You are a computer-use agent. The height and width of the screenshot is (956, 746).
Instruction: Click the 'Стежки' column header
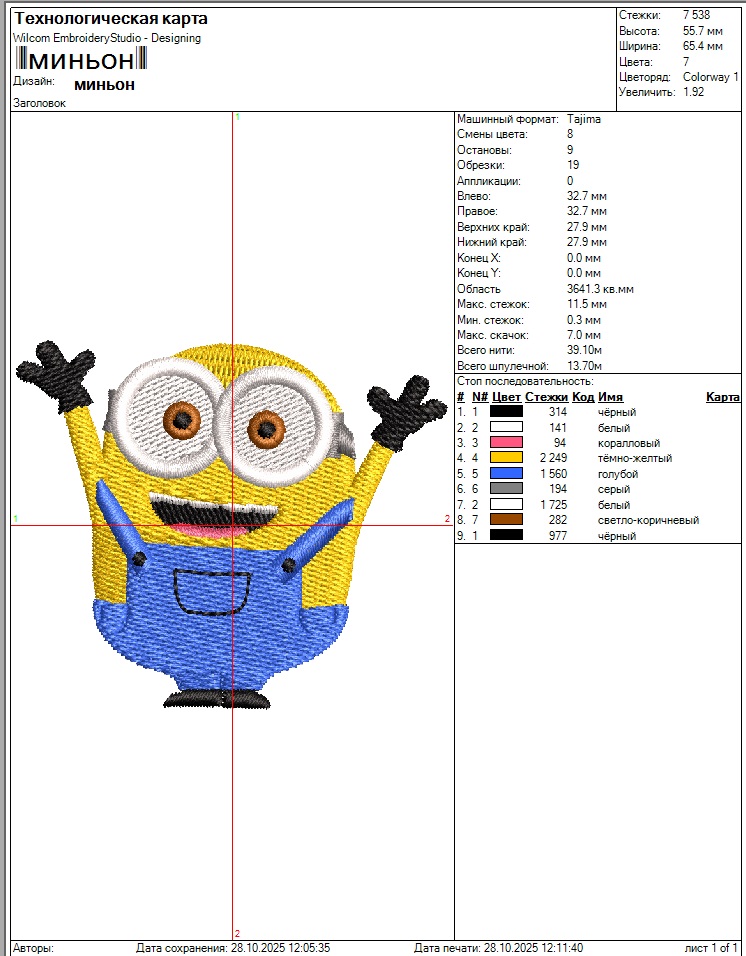(x=546, y=397)
